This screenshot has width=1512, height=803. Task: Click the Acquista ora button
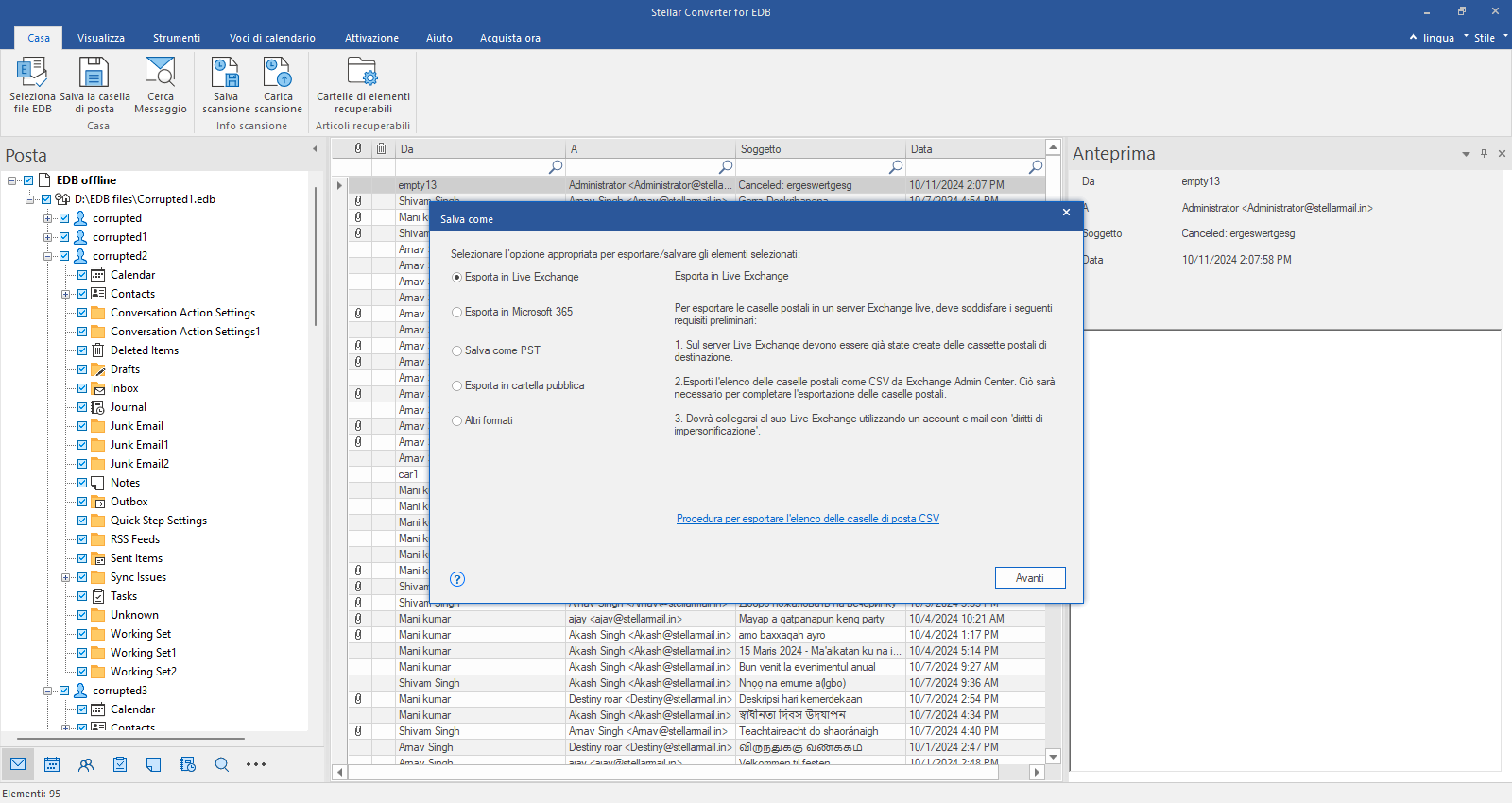coord(510,38)
